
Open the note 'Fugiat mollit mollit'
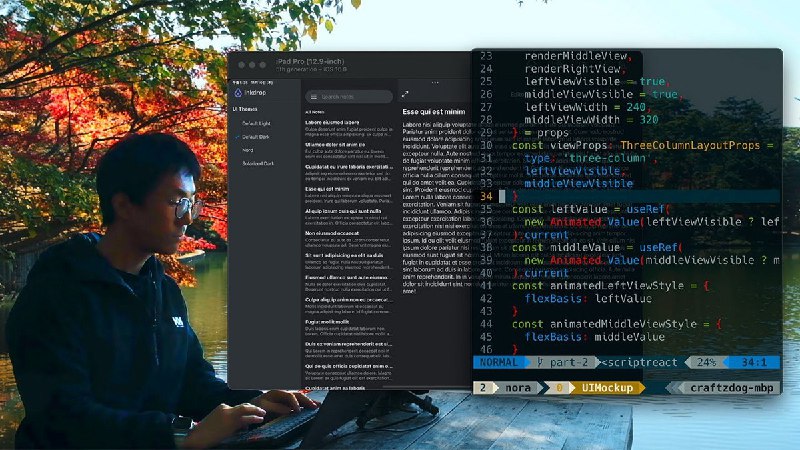pos(327,320)
